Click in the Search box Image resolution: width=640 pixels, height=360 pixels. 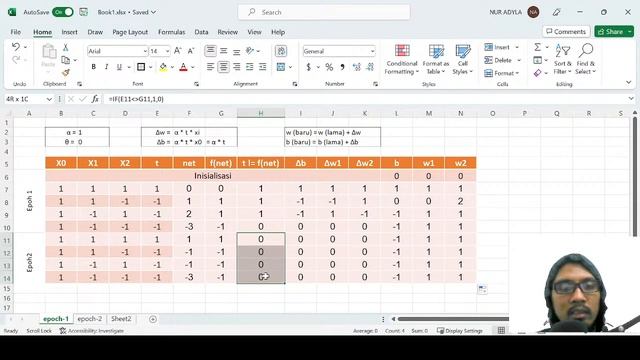pos(324,12)
